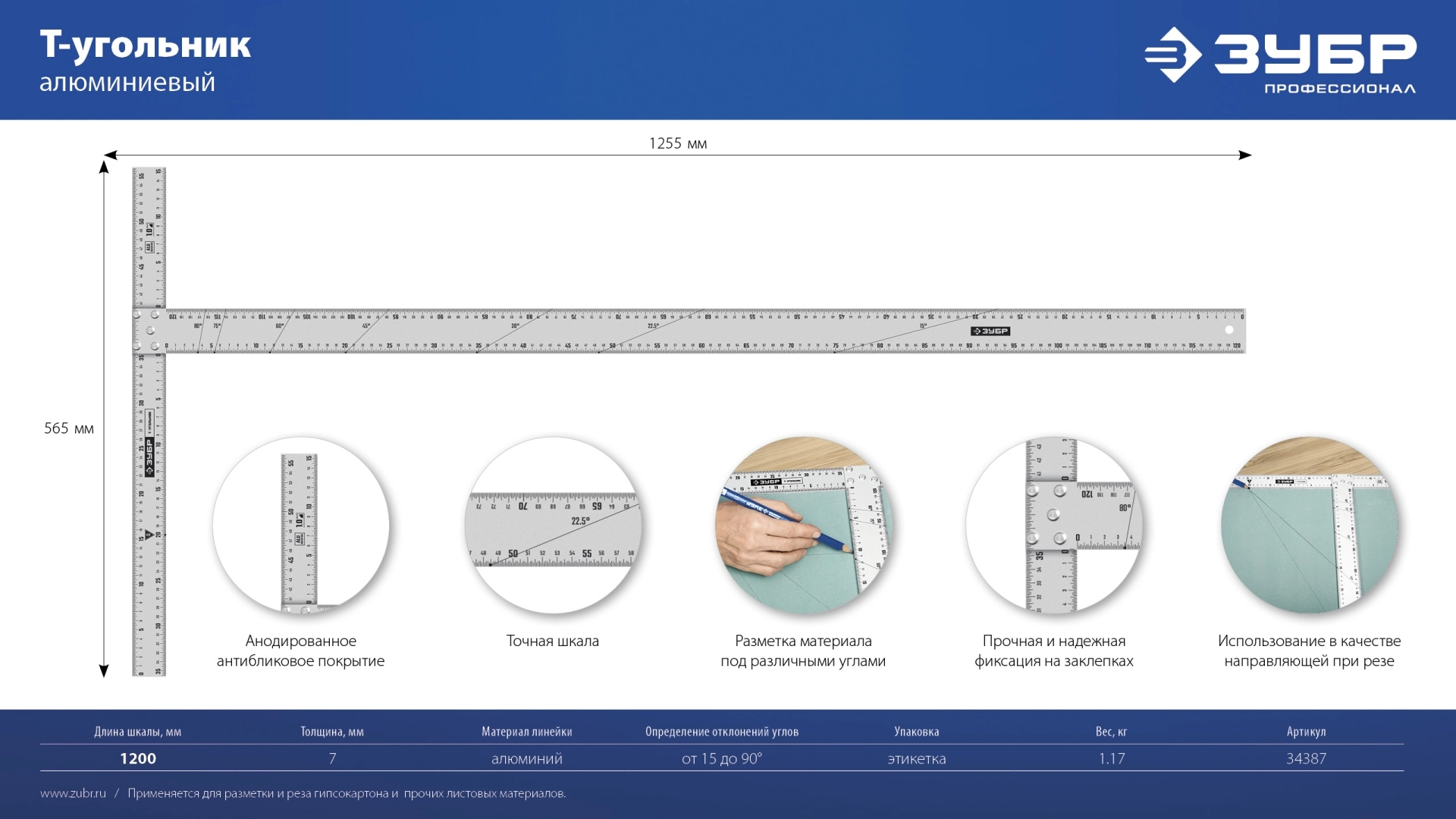The height and width of the screenshot is (819, 1456).
Task: Click the weight value 1.17
Action: pyautogui.click(x=1111, y=758)
